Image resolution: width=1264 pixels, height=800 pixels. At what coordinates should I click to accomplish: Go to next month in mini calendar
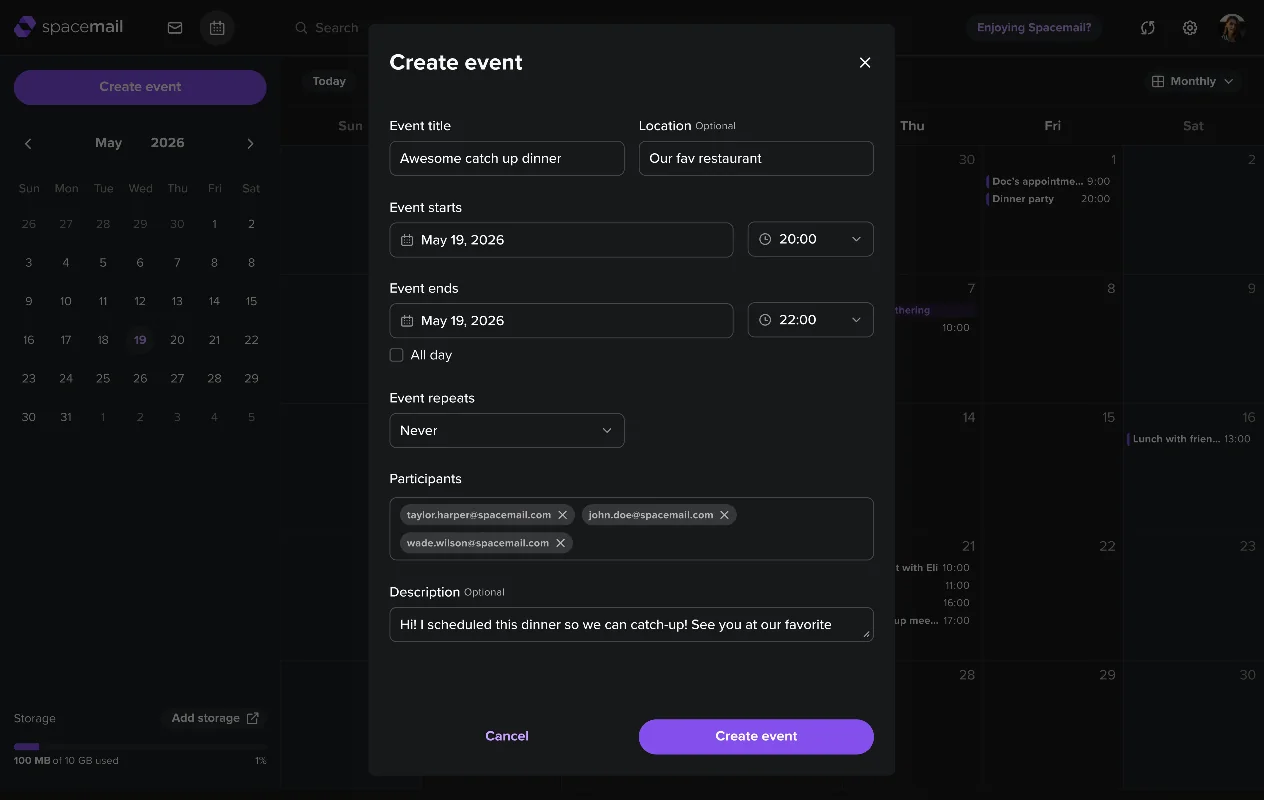[250, 144]
